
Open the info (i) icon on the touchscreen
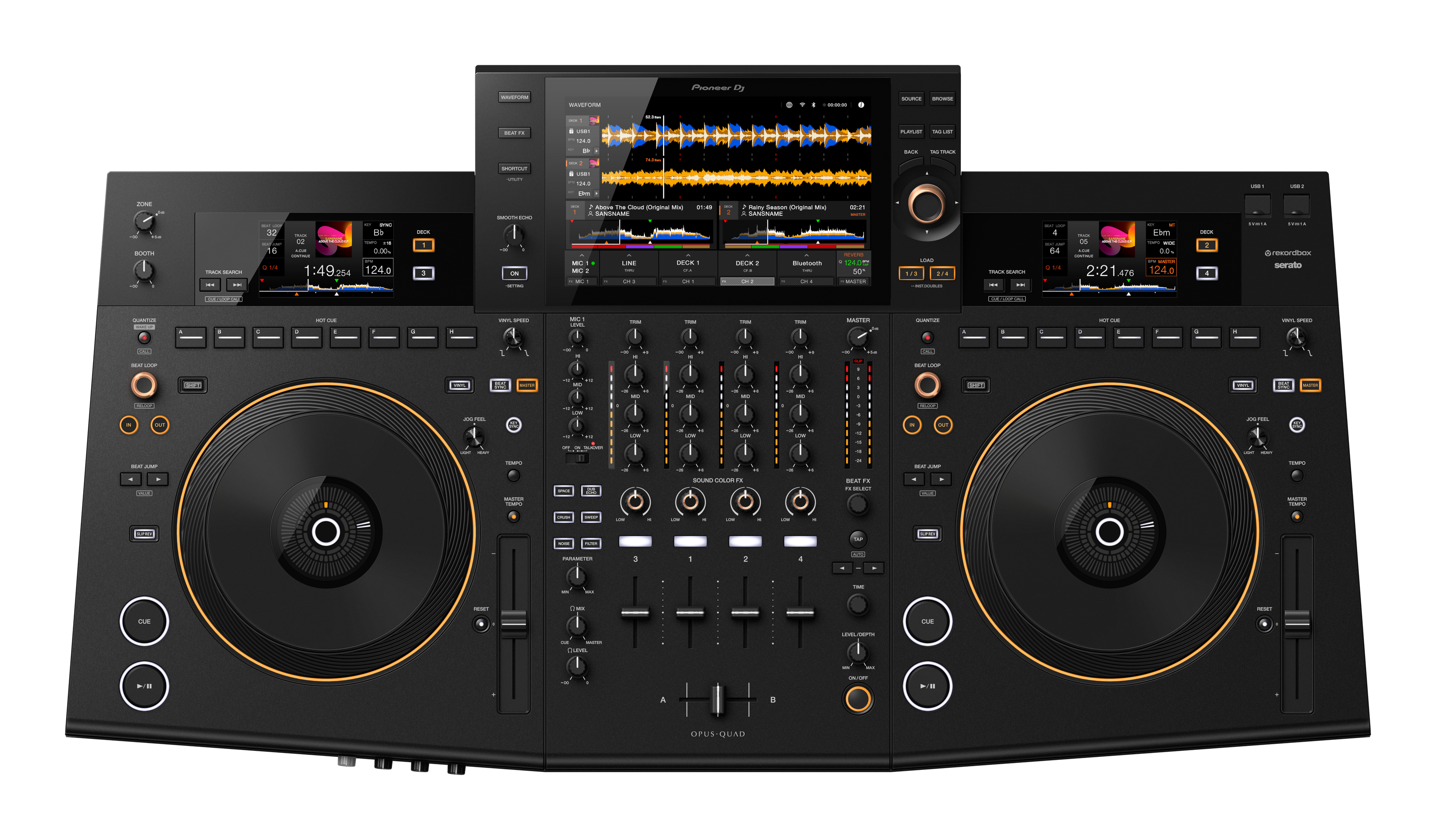click(862, 105)
